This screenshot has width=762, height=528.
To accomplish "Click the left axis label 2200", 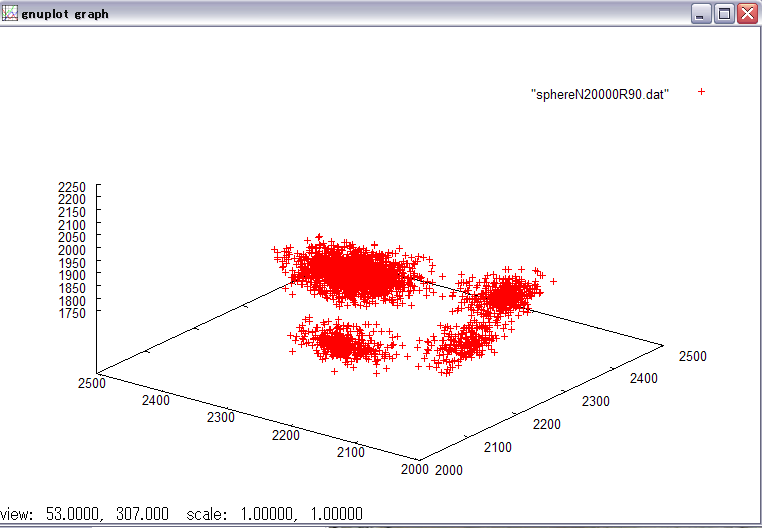I will coord(286,435).
